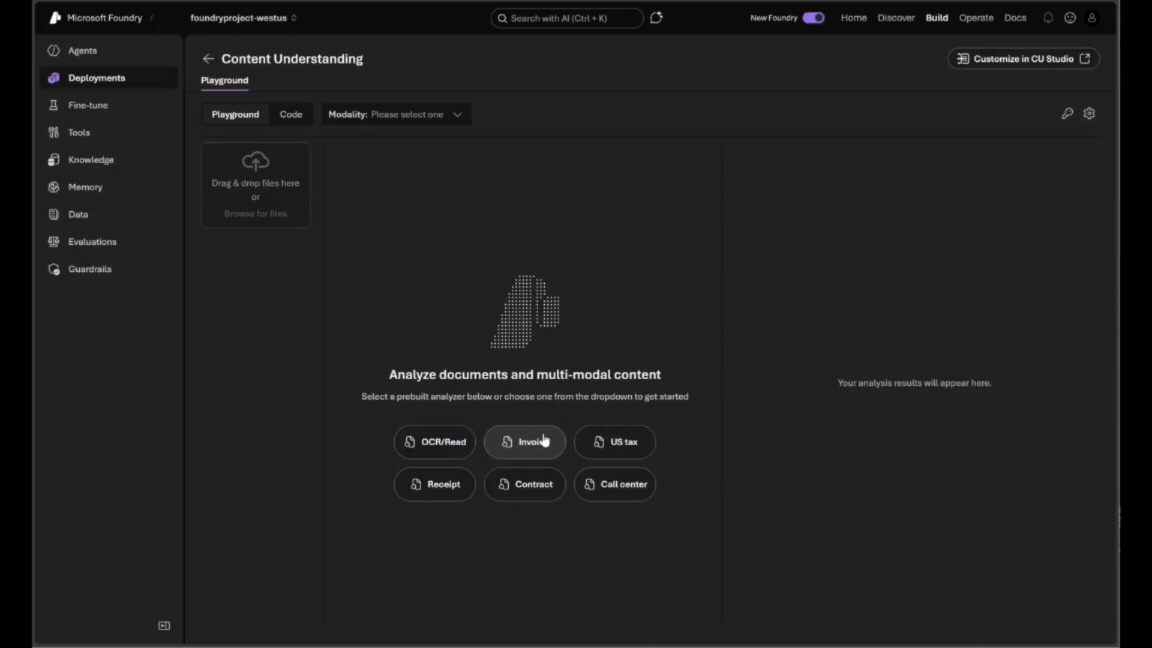Click the Content Understanding heading

click(292, 59)
